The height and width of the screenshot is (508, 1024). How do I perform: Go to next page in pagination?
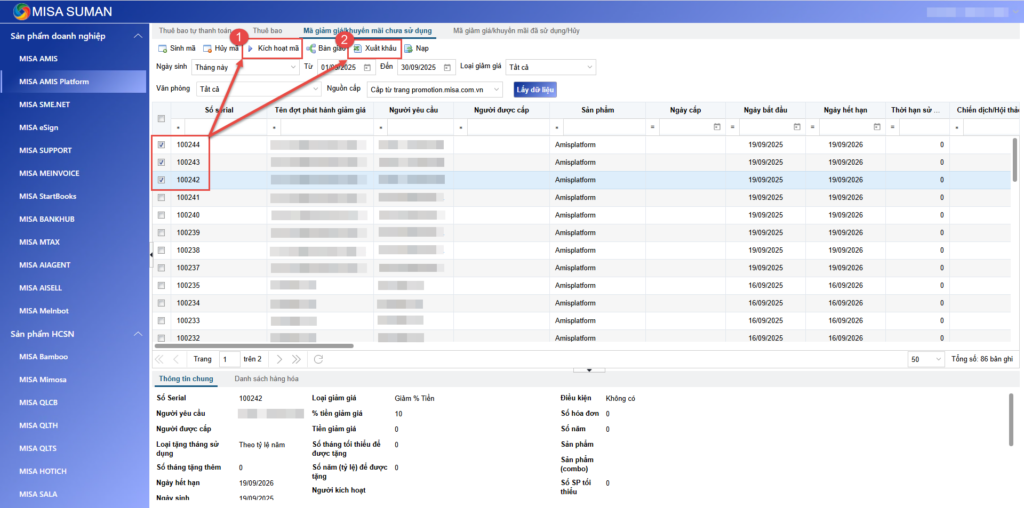280,359
